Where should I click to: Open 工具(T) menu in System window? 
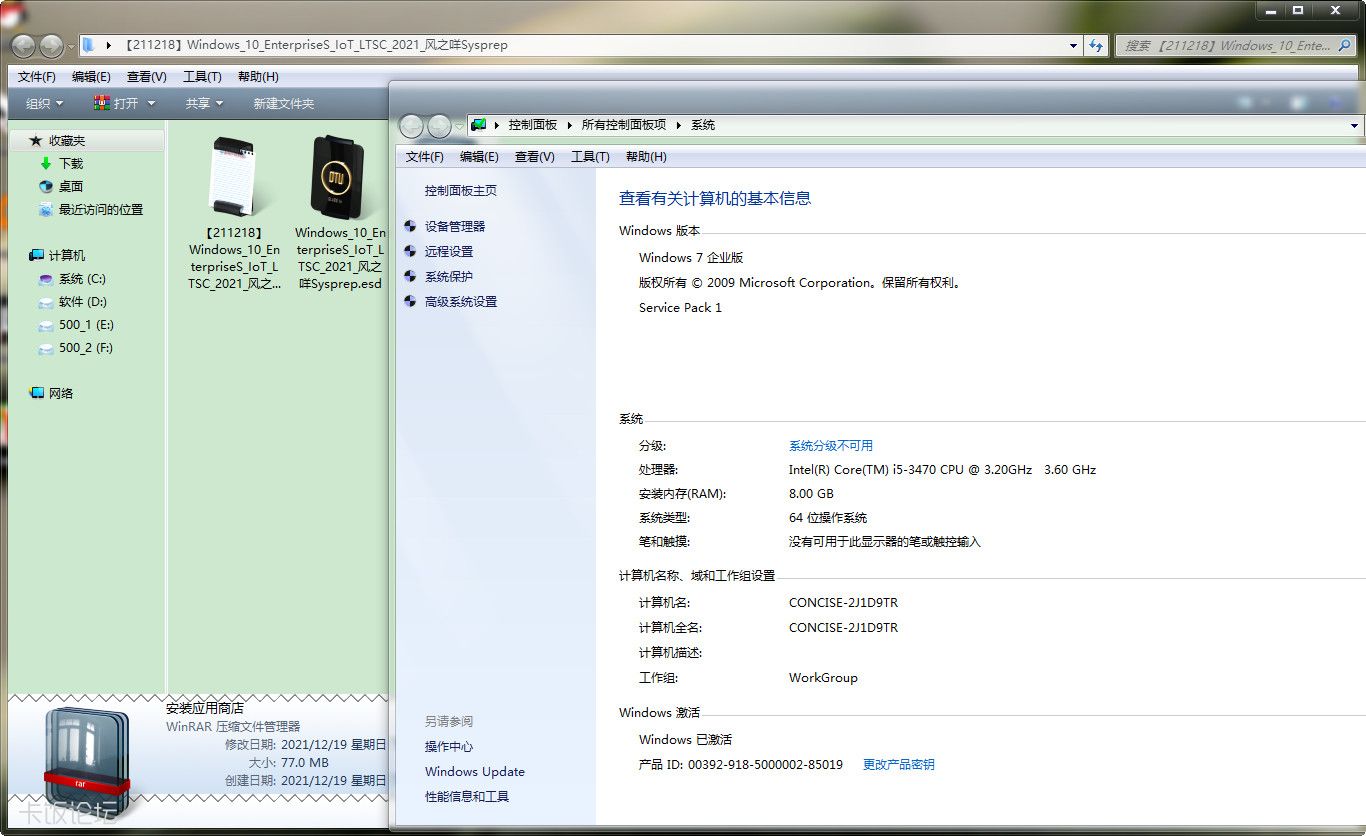point(590,157)
